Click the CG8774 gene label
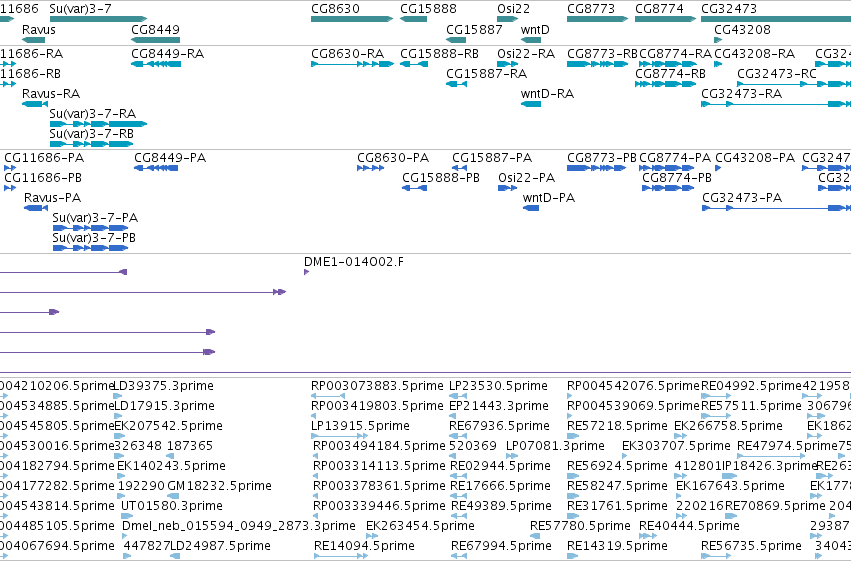This screenshot has height=561, width=851. tap(659, 9)
